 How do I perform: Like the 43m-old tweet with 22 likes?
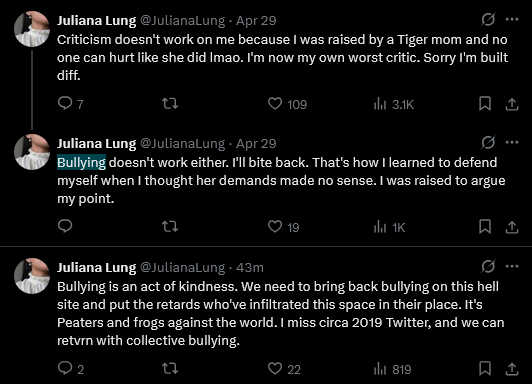click(x=284, y=368)
